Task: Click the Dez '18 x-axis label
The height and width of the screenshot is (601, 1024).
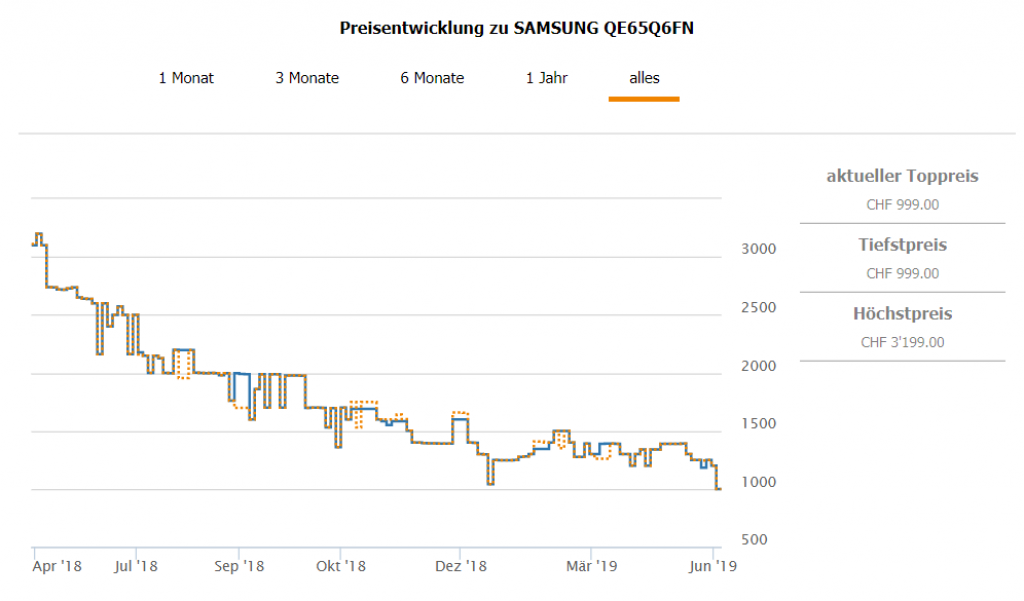Action: (x=461, y=567)
